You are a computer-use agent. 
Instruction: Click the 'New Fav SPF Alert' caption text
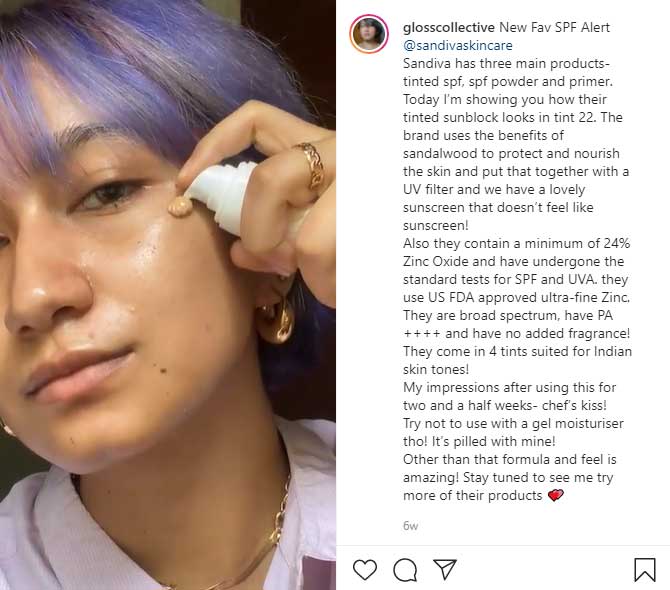[554, 27]
